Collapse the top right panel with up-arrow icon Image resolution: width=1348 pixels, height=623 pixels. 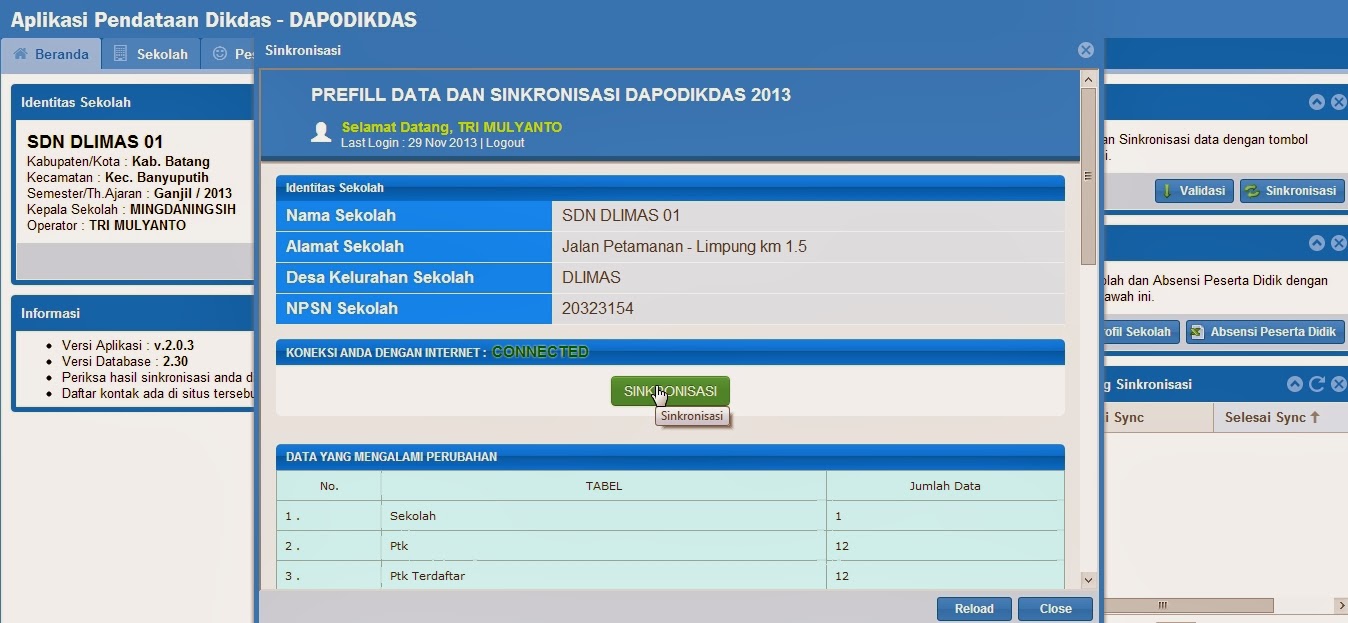coord(1317,102)
